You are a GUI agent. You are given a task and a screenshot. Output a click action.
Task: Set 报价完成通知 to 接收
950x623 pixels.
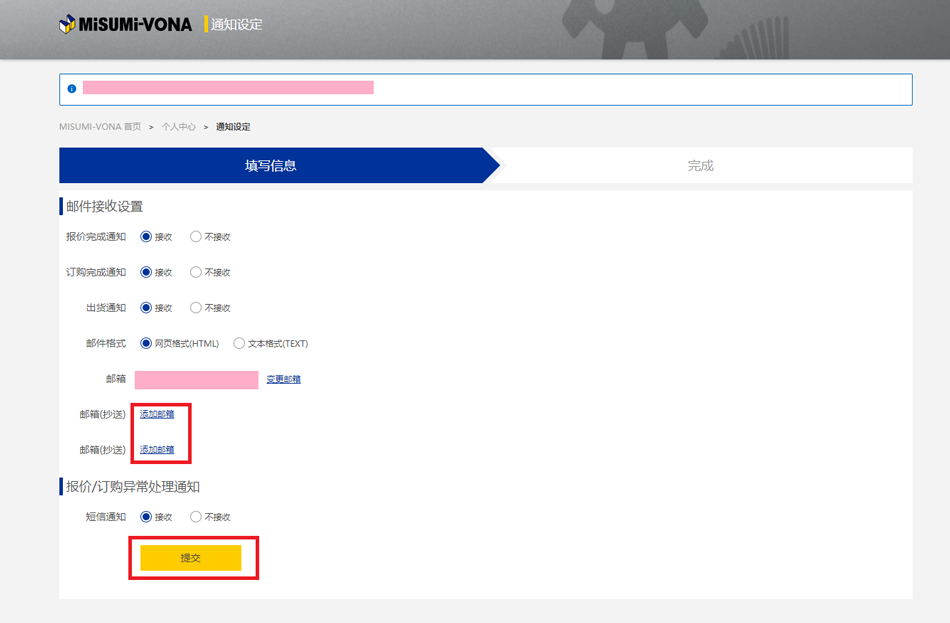146,237
